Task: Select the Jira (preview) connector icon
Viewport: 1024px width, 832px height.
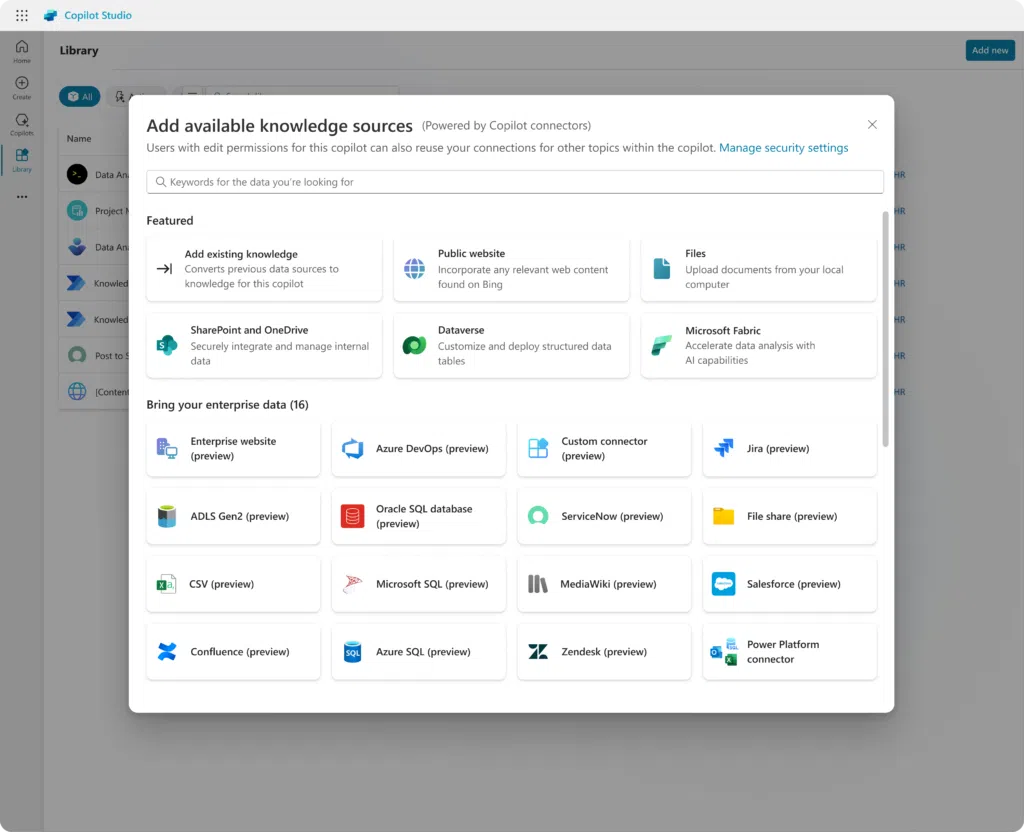Action: point(723,448)
